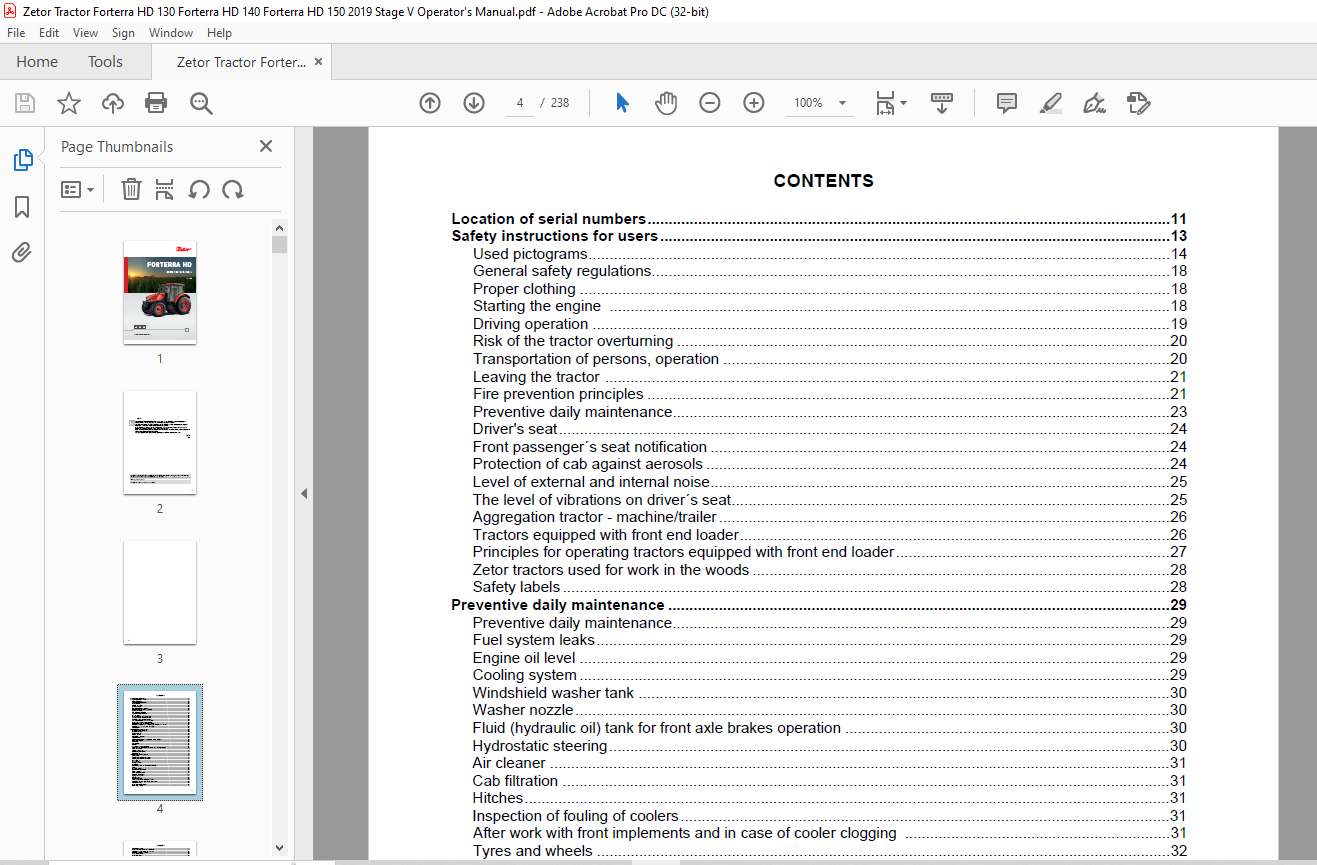Open the fit page options icon
This screenshot has width=1317, height=865.
pos(885,103)
